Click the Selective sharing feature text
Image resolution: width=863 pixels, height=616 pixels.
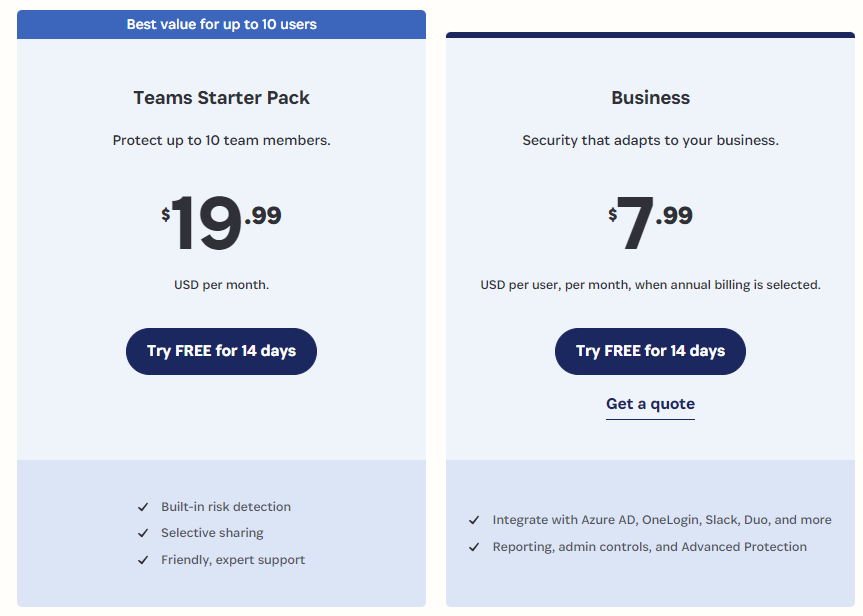[x=212, y=533]
